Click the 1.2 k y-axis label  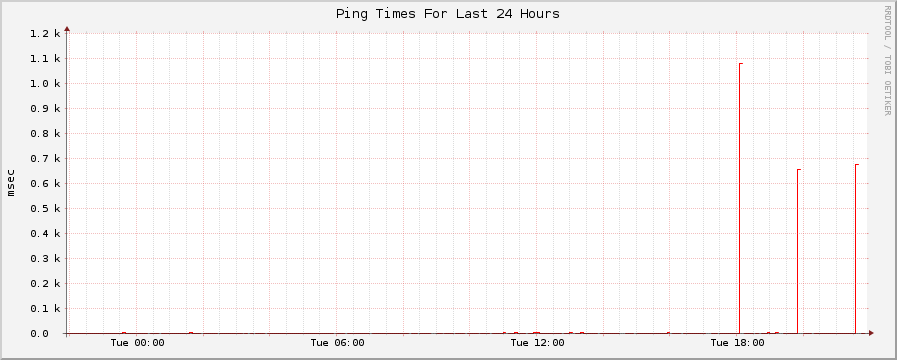45,34
